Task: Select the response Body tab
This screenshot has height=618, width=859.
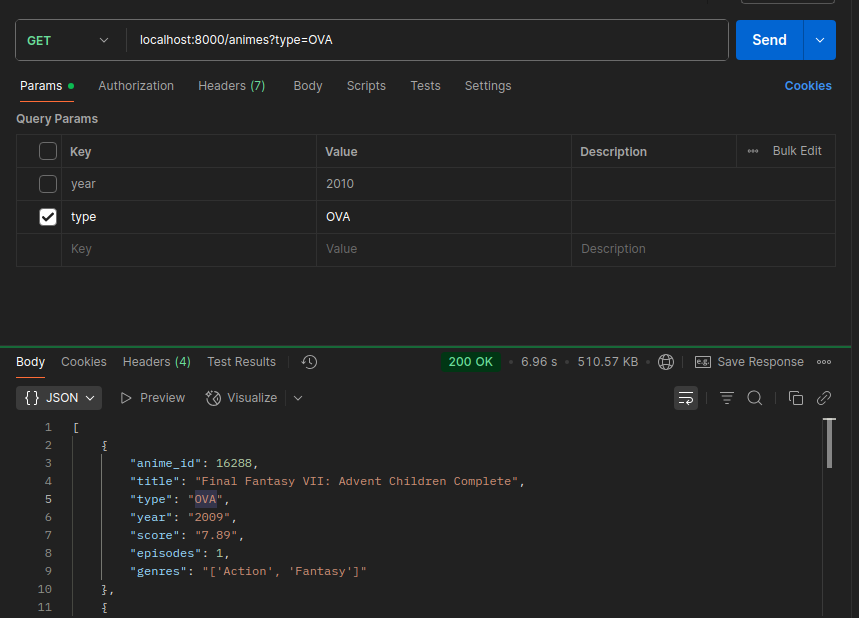Action: 30,362
